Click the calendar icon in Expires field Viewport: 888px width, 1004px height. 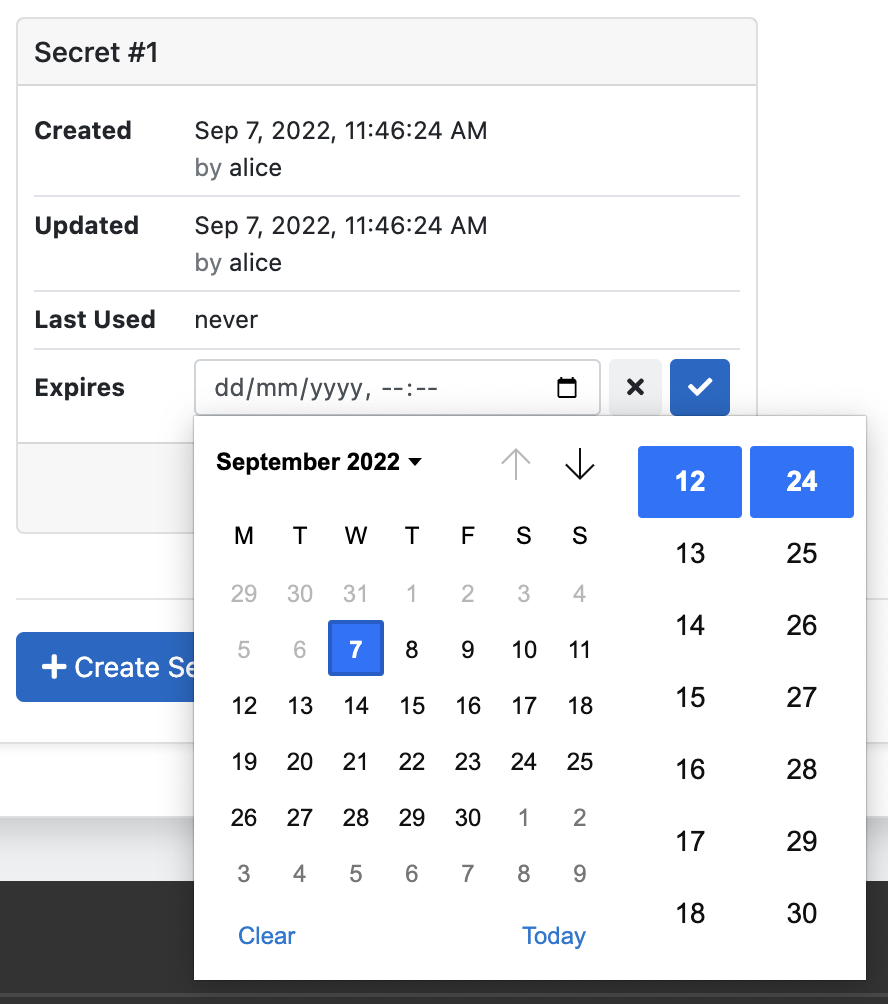point(567,388)
